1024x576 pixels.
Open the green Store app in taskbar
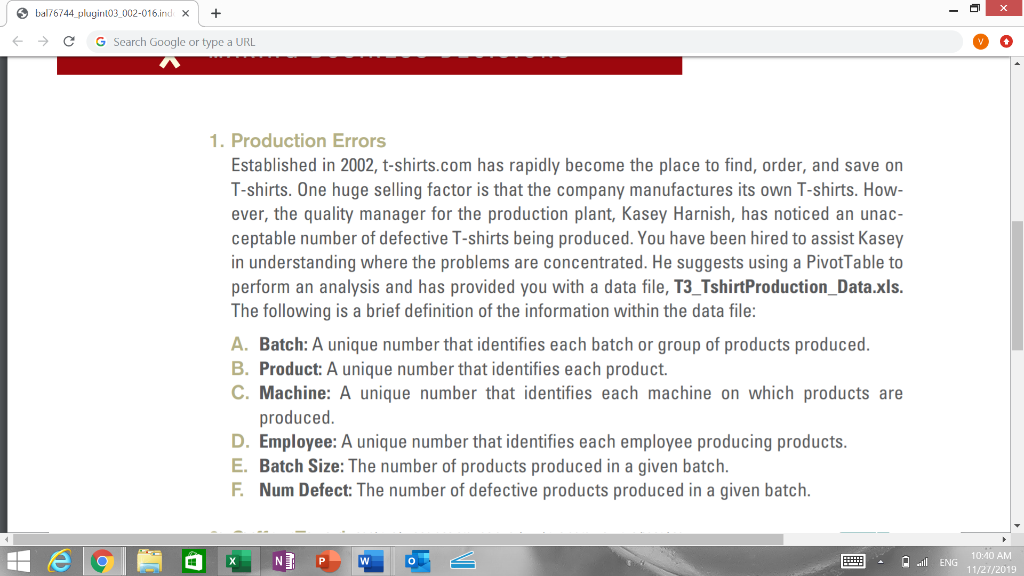tap(193, 561)
